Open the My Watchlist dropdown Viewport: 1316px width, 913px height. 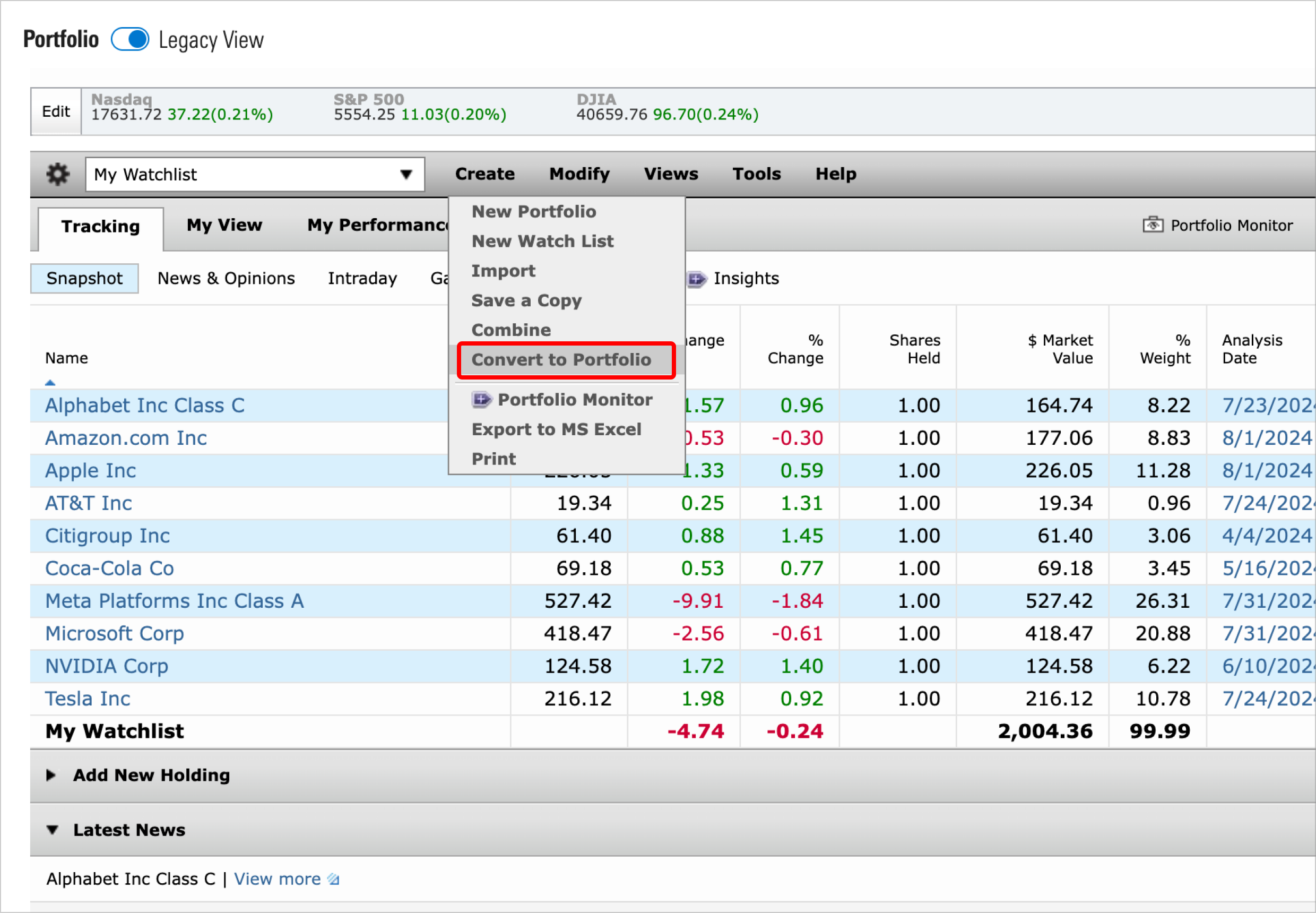coord(255,174)
